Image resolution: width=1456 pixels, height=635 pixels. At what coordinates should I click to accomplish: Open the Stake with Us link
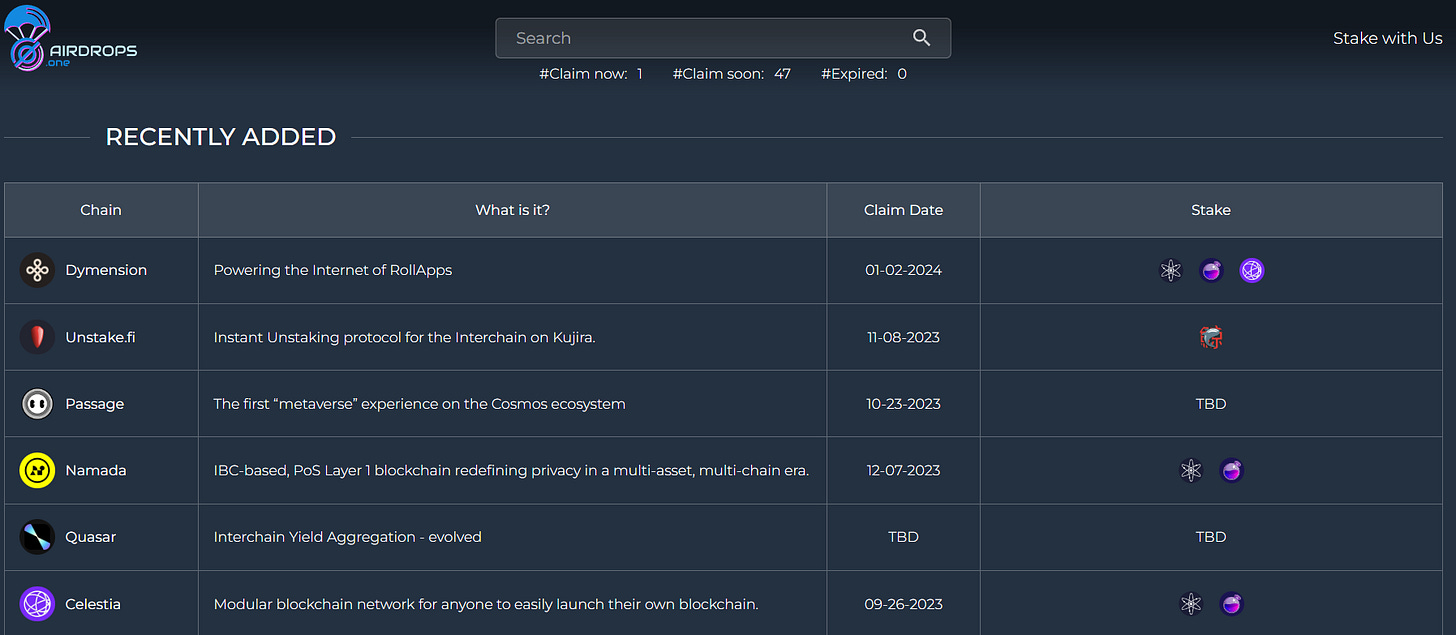(x=1387, y=38)
